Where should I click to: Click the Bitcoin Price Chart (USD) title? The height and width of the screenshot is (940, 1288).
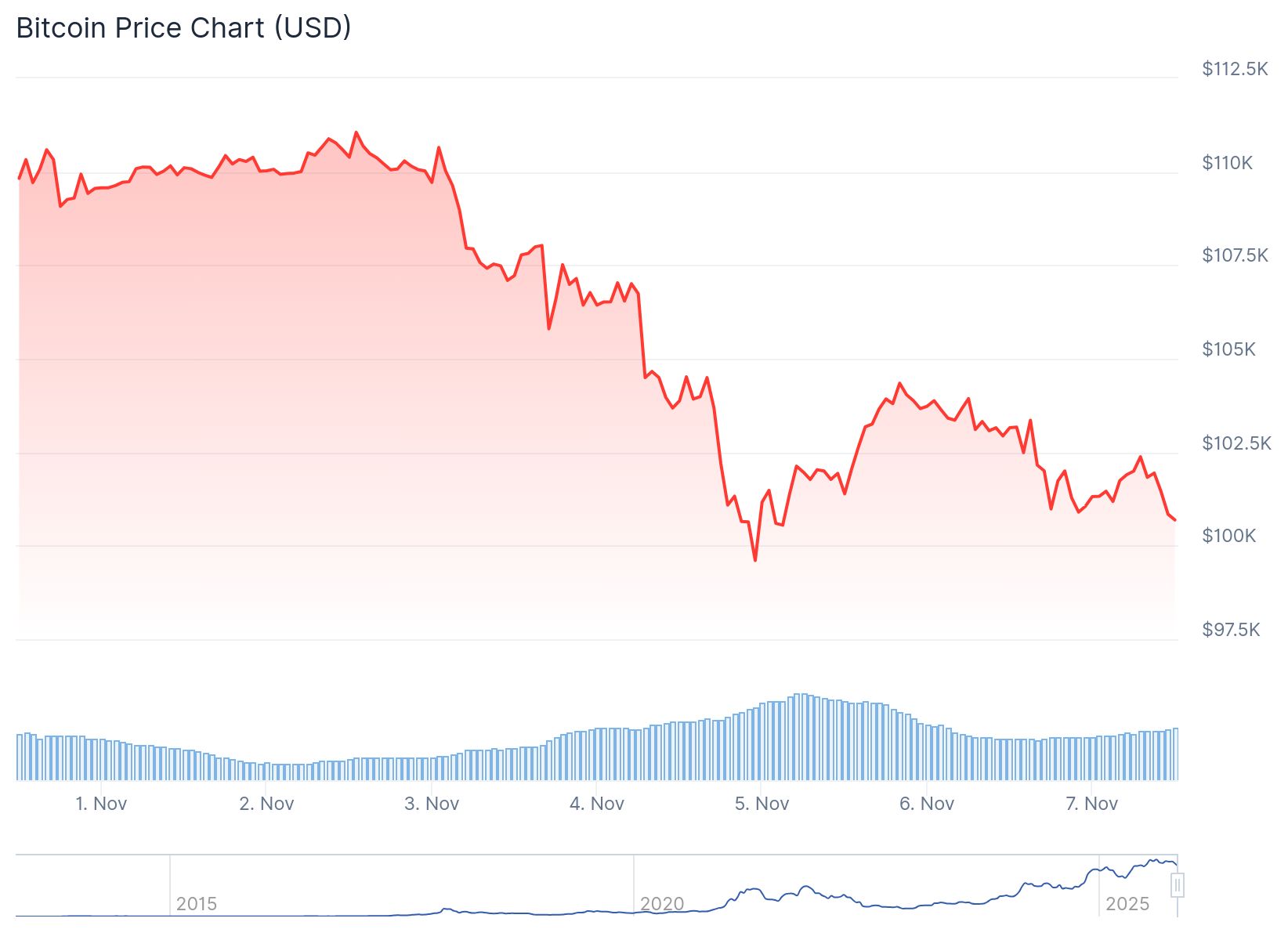point(183,28)
